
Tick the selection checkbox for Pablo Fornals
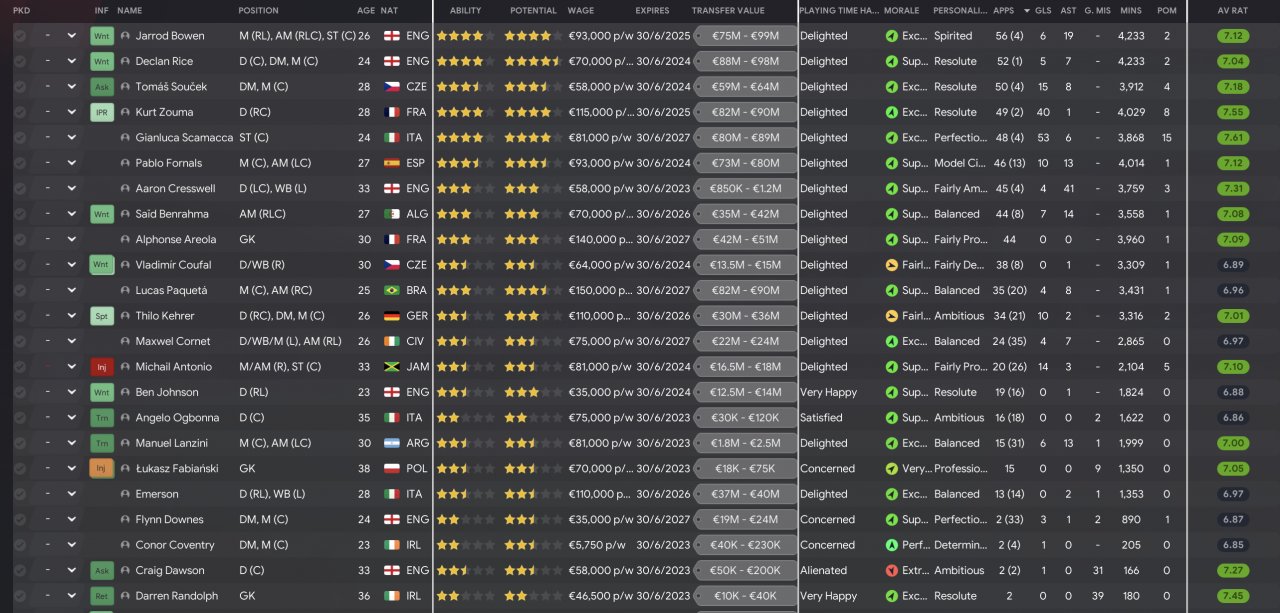pyautogui.click(x=19, y=163)
